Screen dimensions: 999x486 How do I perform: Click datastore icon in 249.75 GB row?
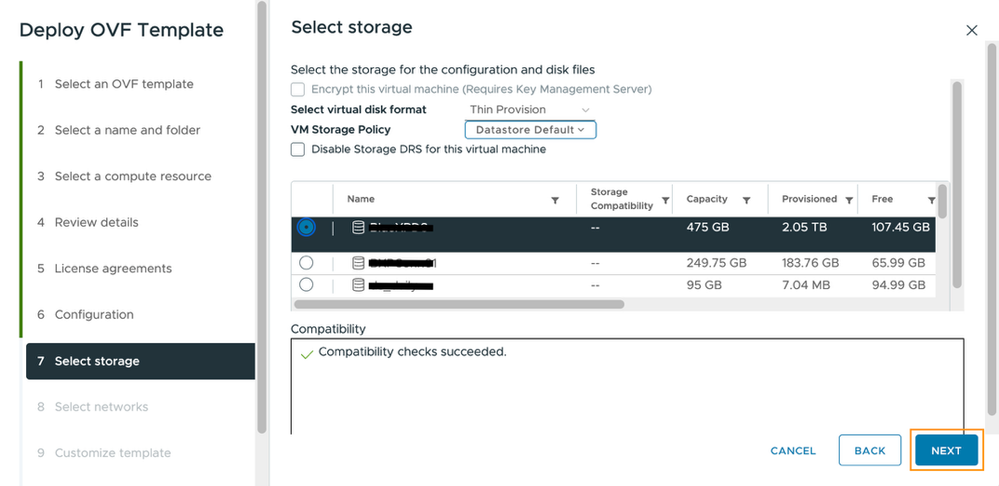click(x=358, y=263)
